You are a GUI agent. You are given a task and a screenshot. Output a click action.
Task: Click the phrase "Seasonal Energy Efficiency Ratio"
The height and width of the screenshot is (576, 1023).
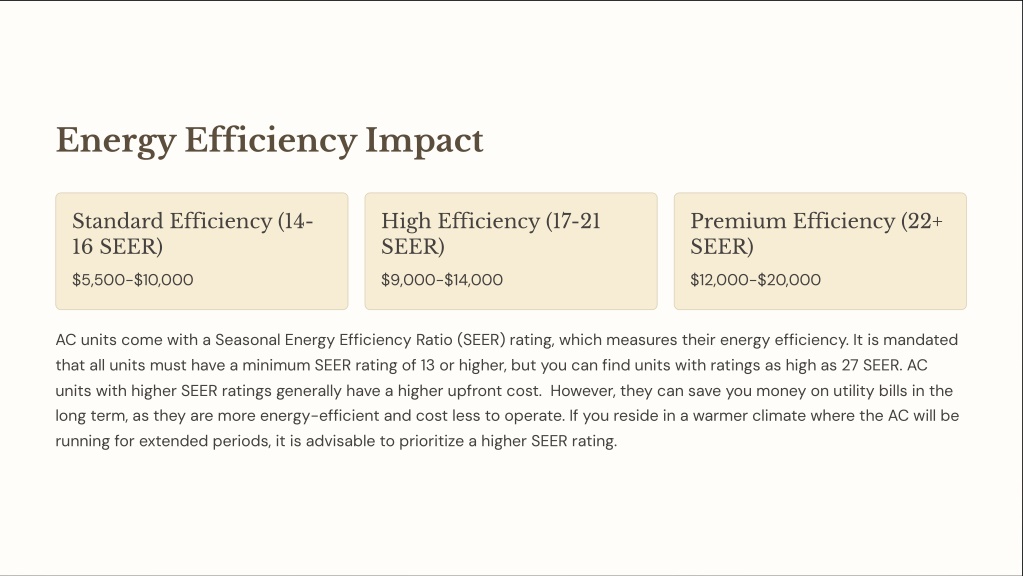click(333, 340)
